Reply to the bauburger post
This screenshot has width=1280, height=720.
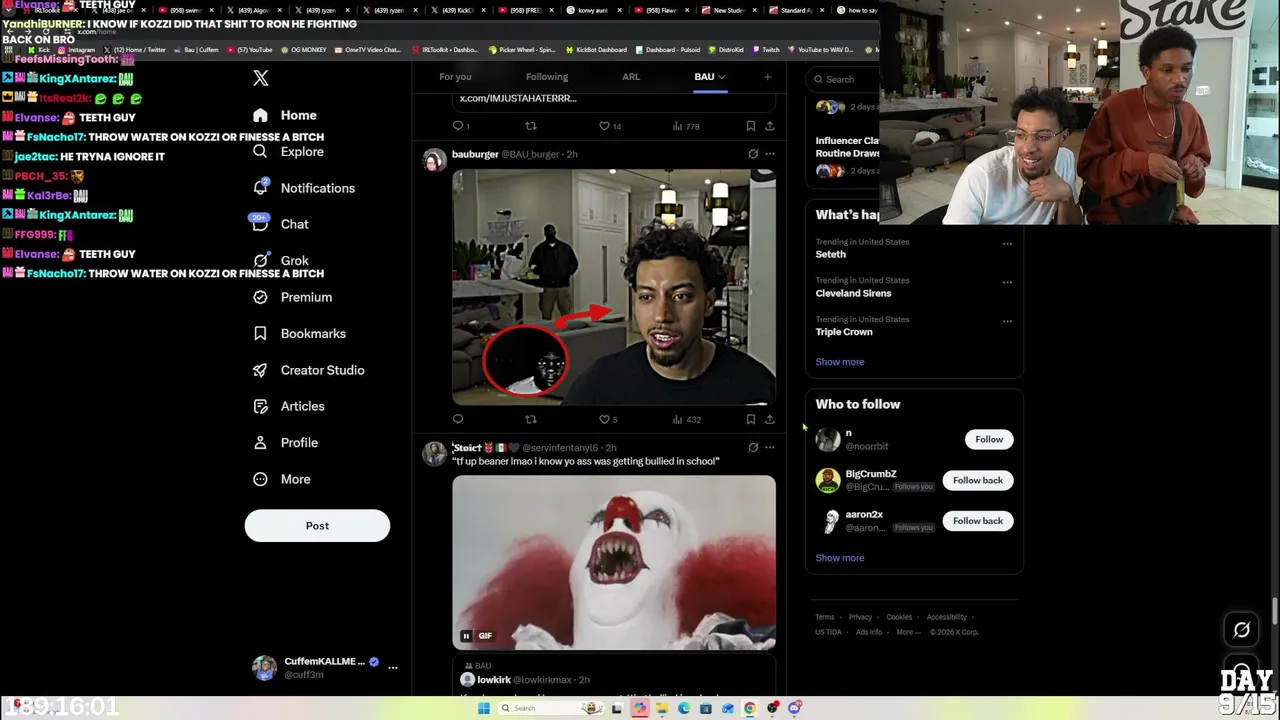458,419
